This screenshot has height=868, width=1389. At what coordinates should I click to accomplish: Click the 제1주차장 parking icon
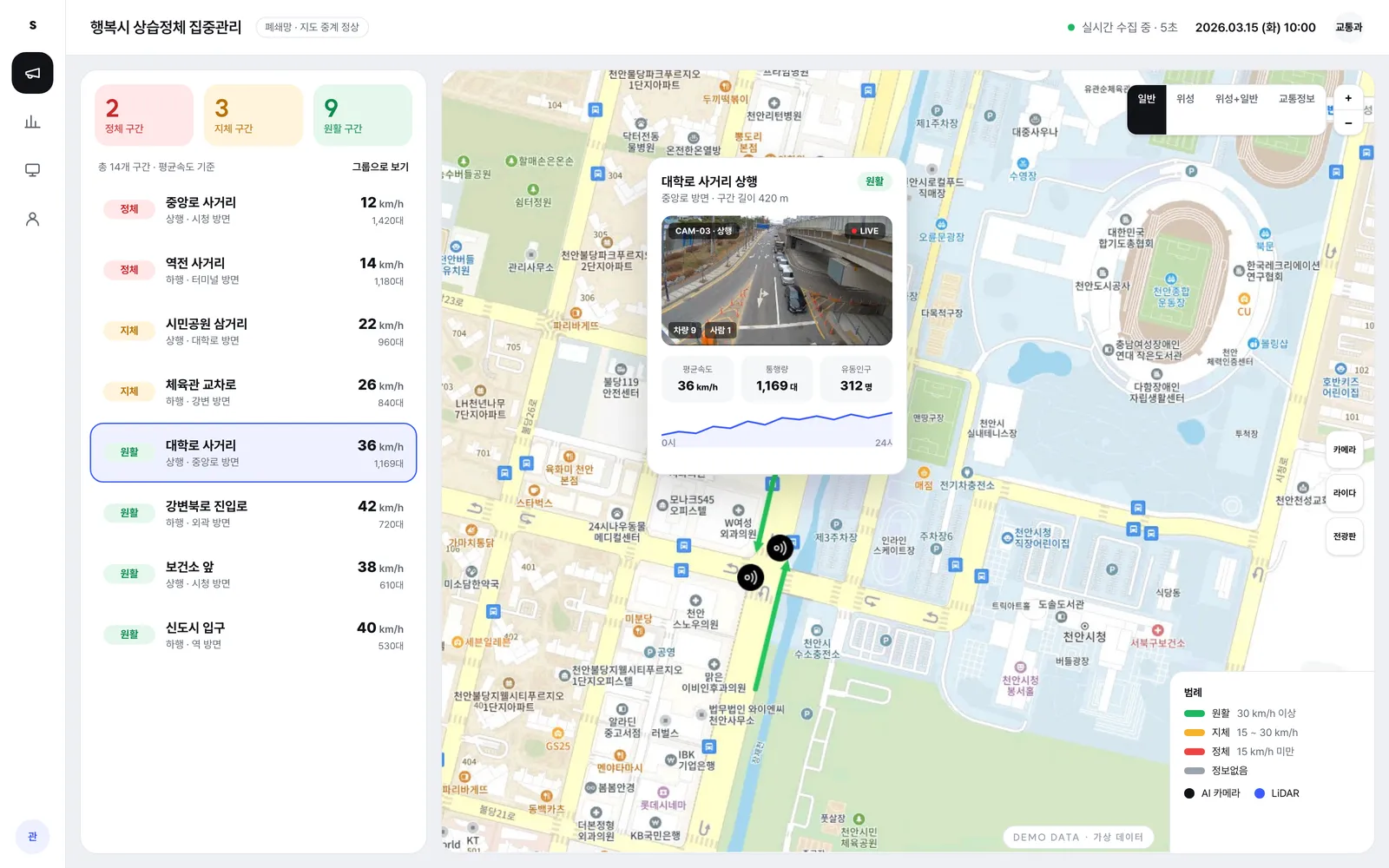coord(937,111)
